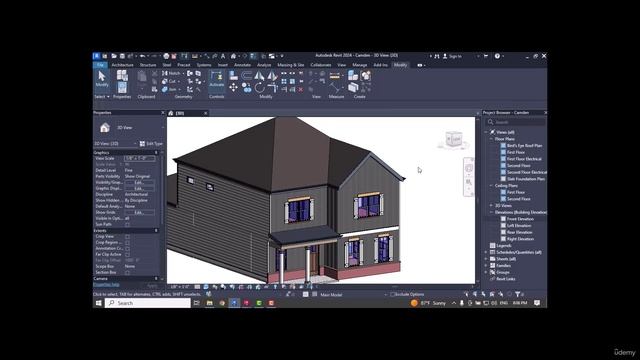Open the Structure ribbon tab
640x360 pixels.
[148, 65]
